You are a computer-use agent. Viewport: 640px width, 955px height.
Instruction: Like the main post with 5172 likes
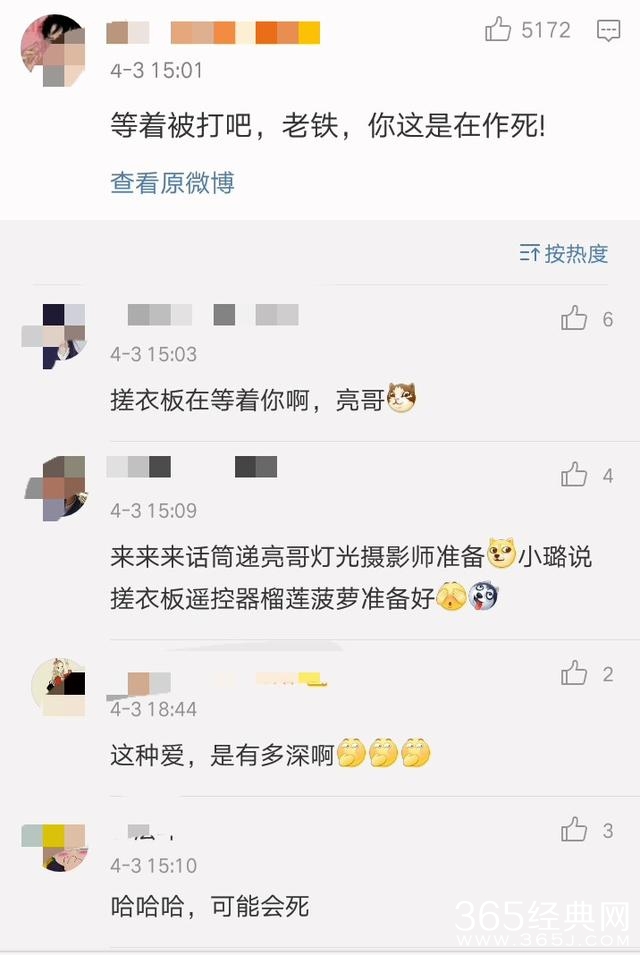click(x=498, y=29)
